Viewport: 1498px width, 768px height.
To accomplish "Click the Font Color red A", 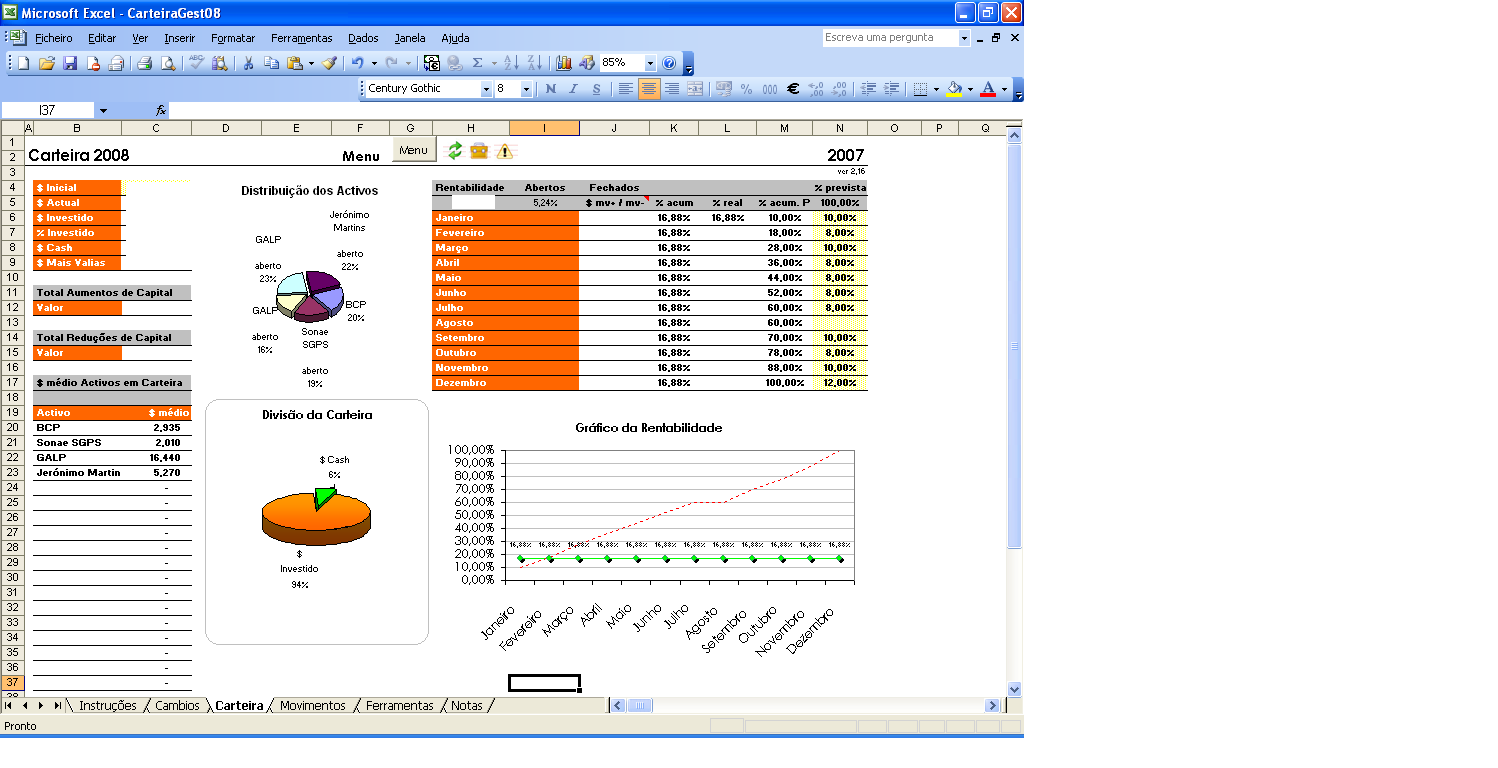I will tap(988, 89).
